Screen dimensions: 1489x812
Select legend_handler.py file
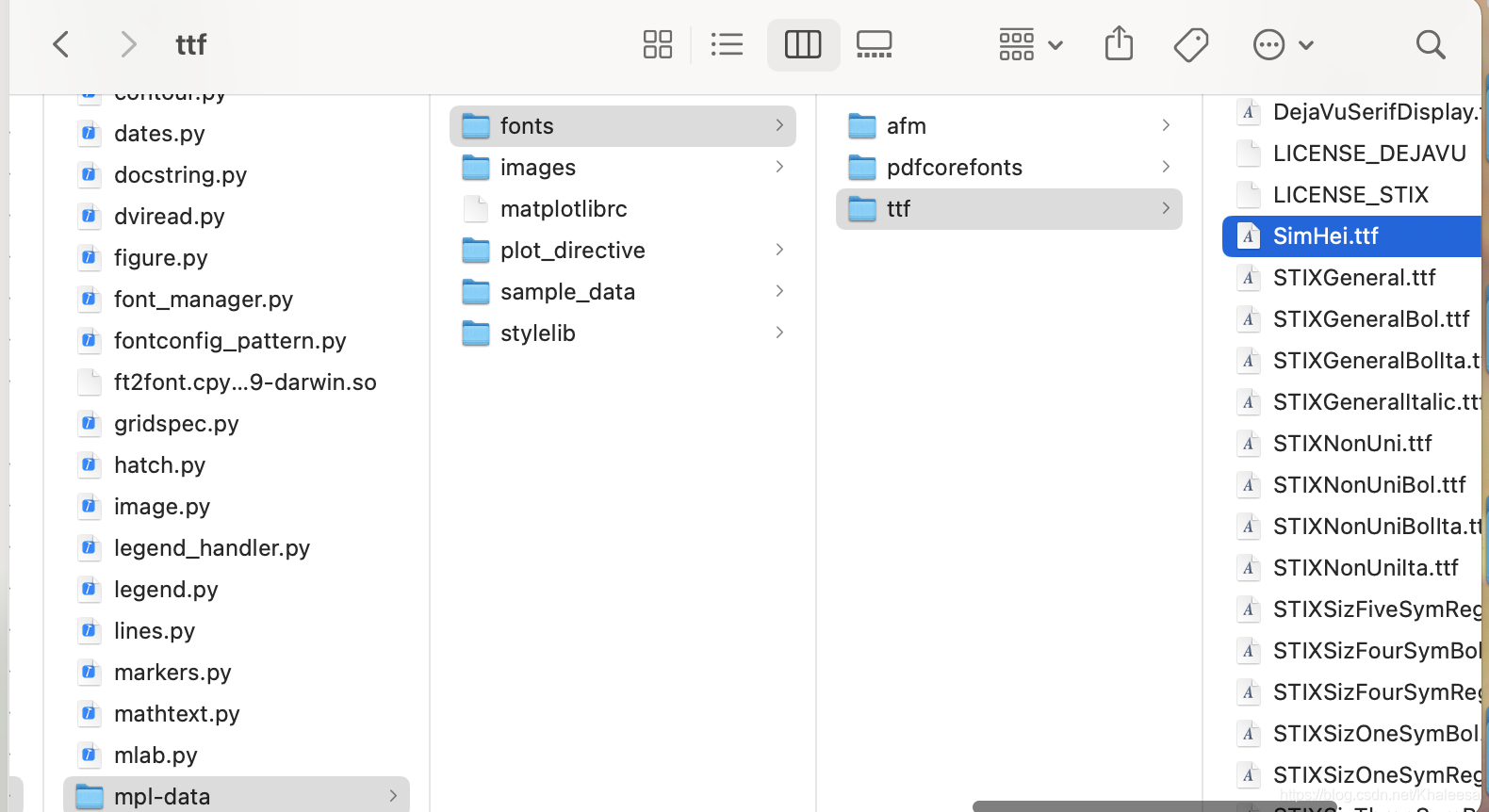pos(237,547)
